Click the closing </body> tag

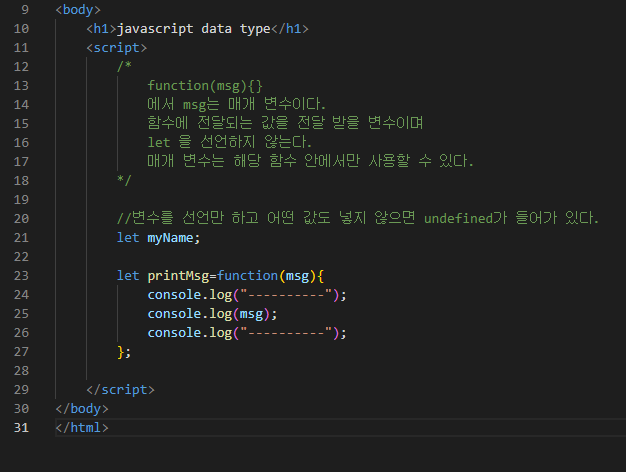click(x=82, y=409)
